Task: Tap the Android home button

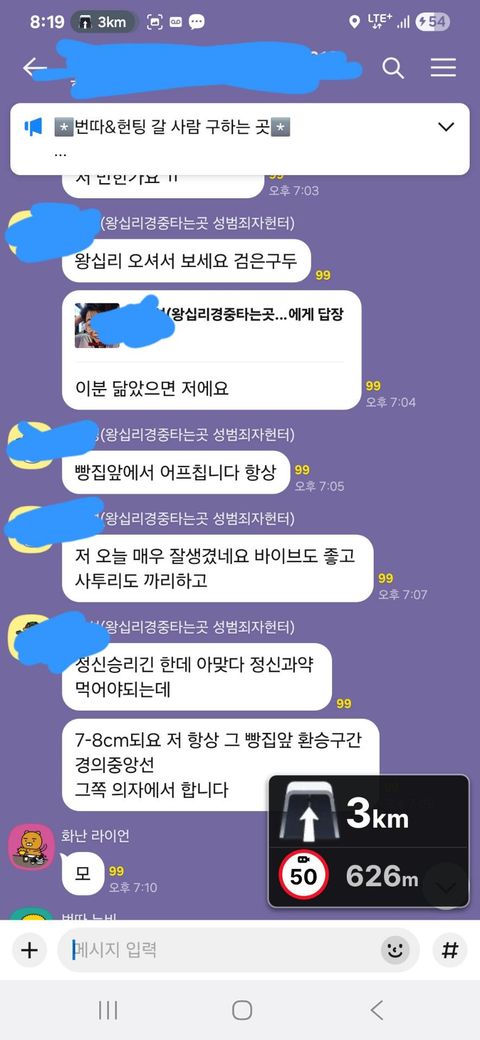Action: 242,1010
